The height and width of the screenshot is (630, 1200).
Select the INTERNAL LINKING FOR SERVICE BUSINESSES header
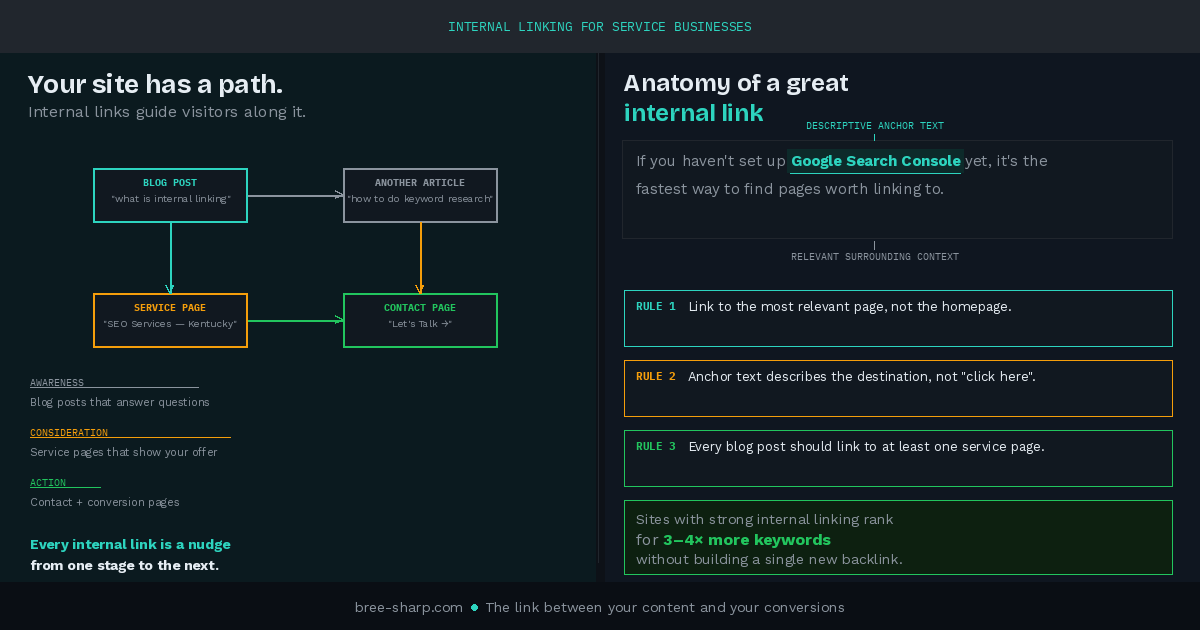coord(600,26)
